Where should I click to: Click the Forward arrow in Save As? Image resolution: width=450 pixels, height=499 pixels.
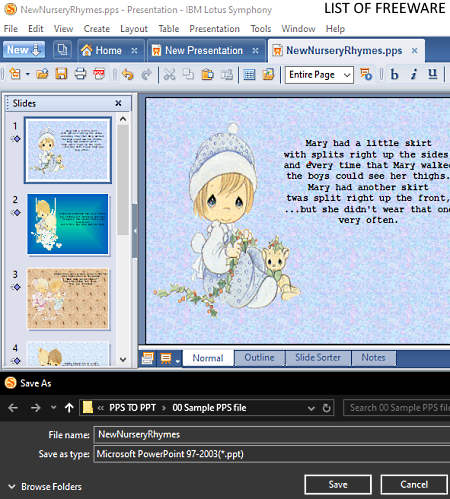pyautogui.click(x=35, y=407)
